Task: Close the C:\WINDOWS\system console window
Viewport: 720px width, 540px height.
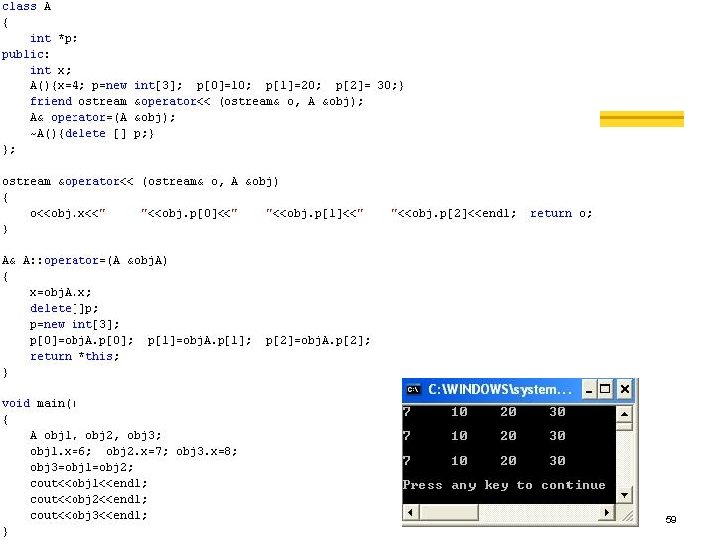Action: (624, 390)
